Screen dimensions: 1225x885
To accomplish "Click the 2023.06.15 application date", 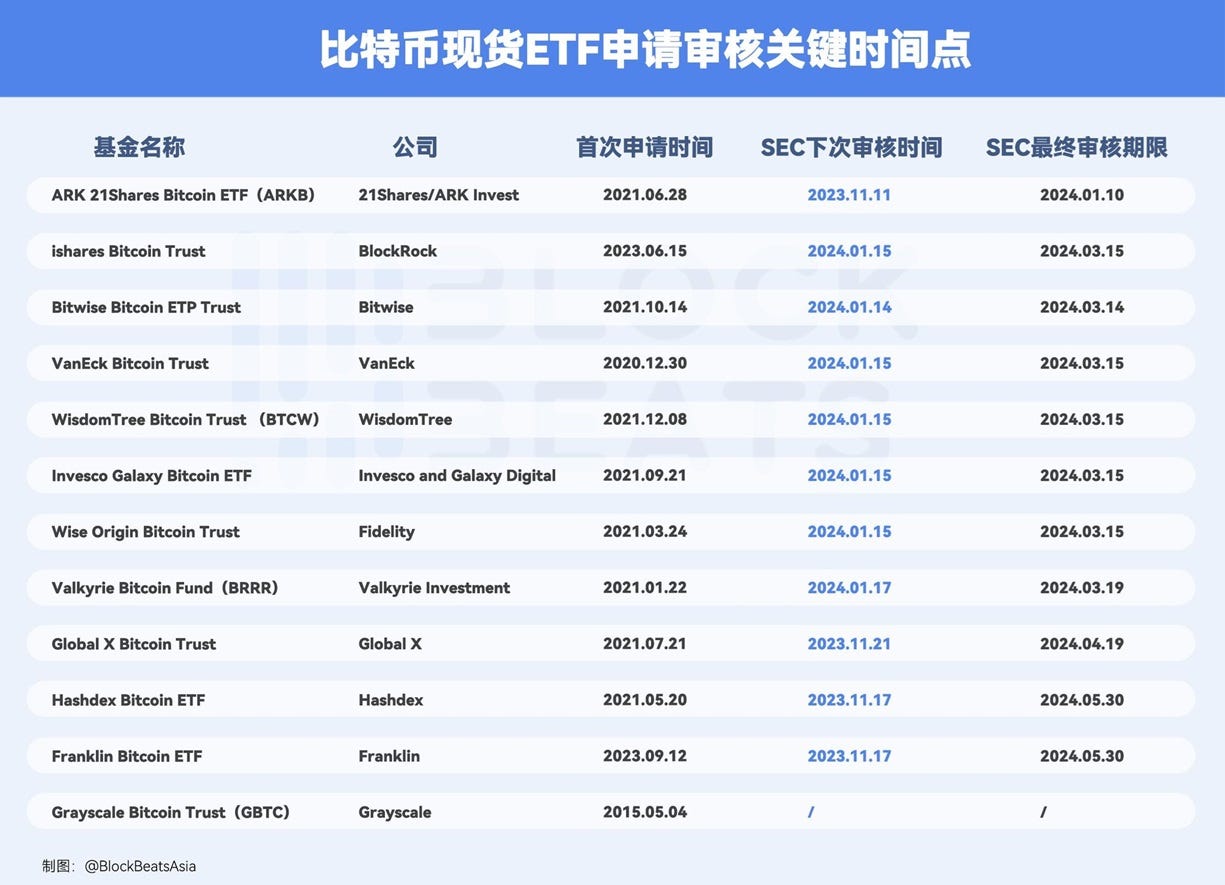I will [645, 251].
